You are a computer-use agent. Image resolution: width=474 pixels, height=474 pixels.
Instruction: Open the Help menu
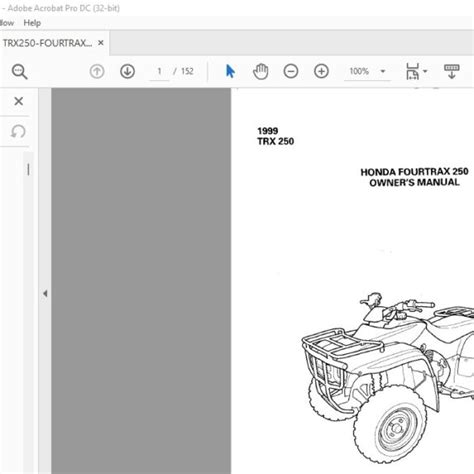(x=32, y=23)
